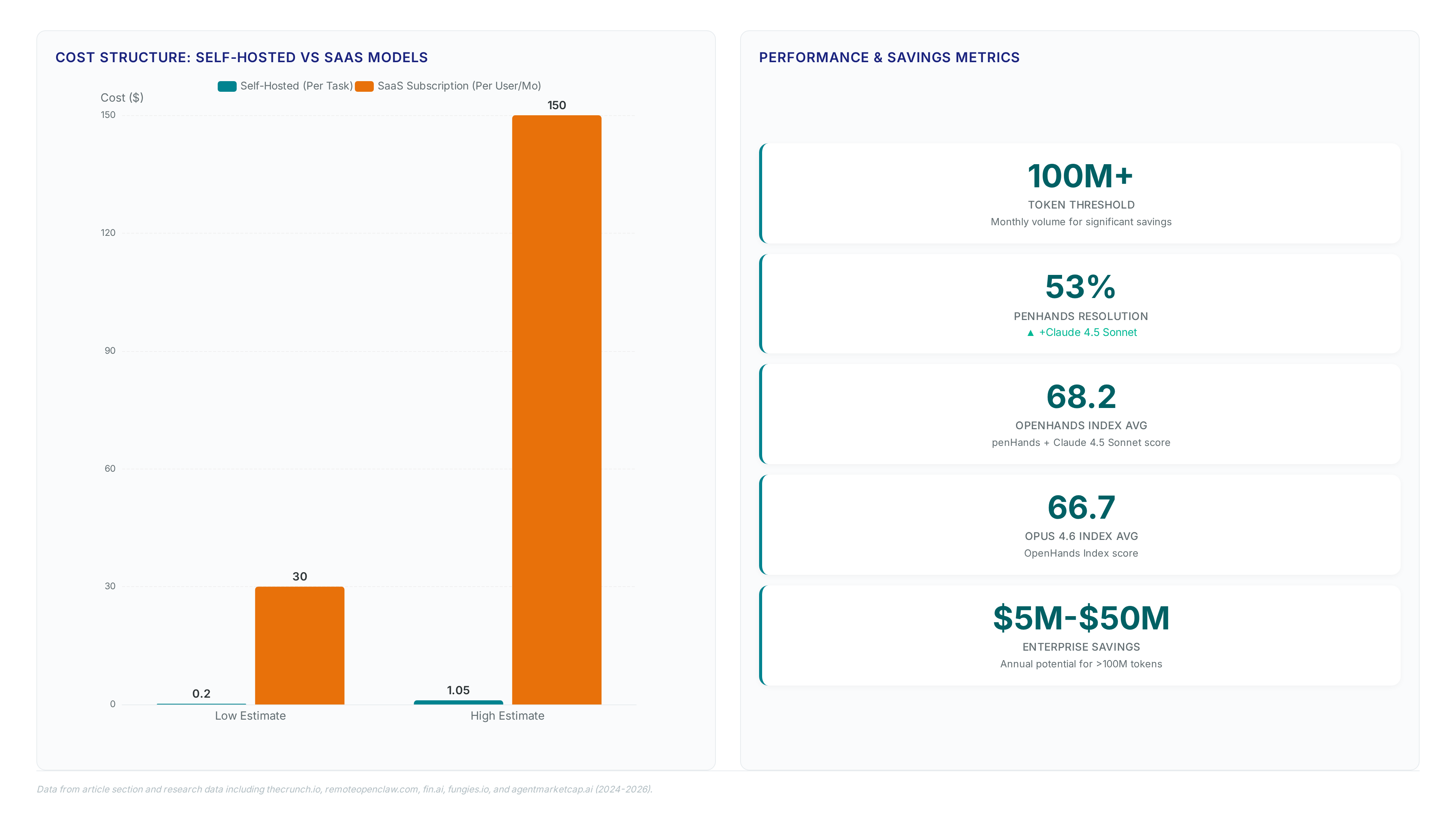
Task: Click the 68.2 metric value
Action: coord(1081,396)
